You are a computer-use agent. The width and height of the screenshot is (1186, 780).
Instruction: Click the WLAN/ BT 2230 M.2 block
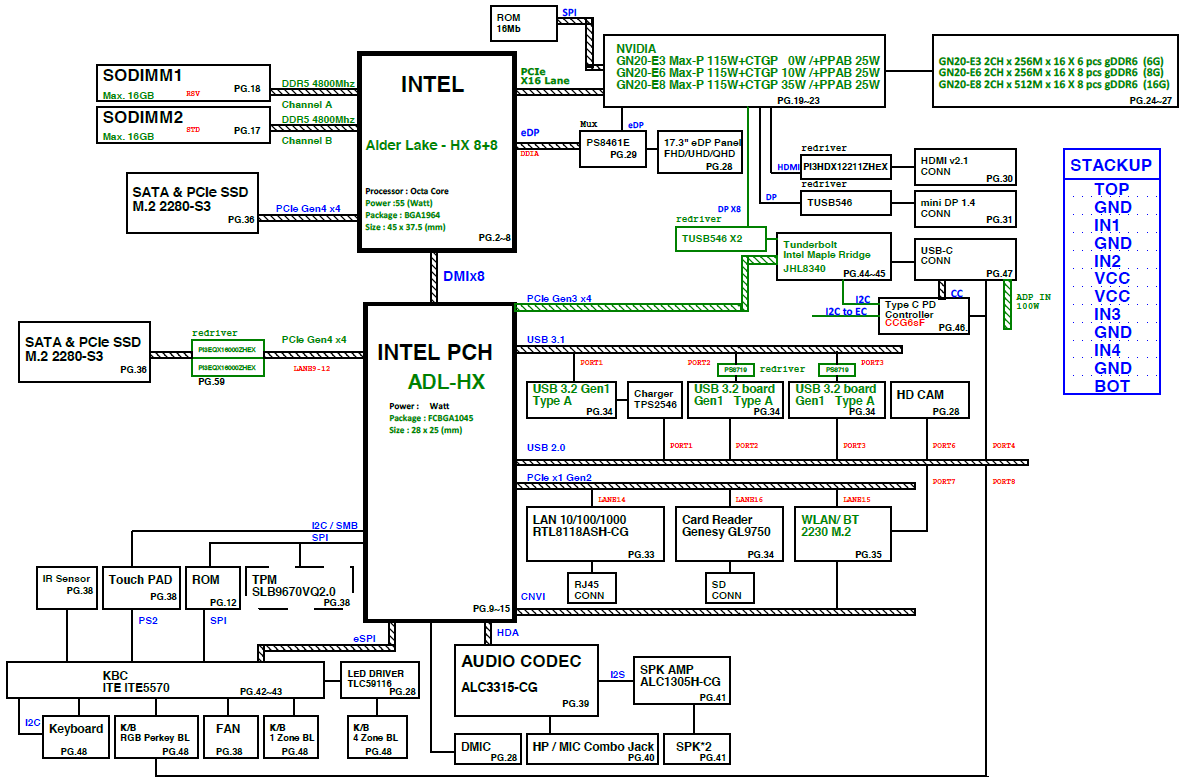coord(843,534)
